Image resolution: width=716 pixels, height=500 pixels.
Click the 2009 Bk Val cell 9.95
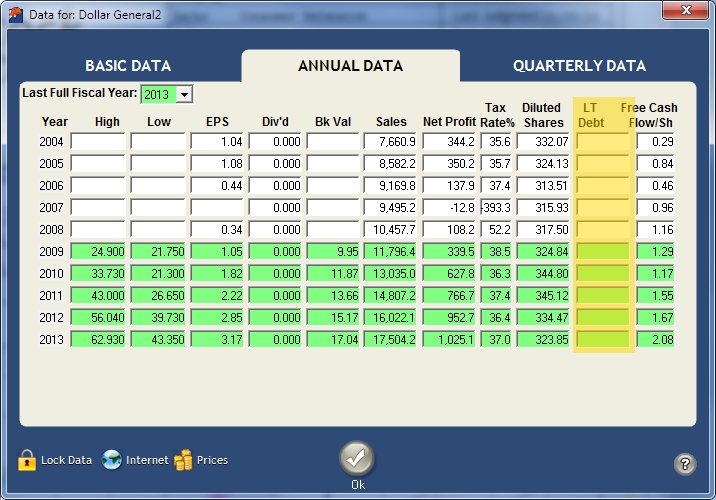(x=333, y=252)
